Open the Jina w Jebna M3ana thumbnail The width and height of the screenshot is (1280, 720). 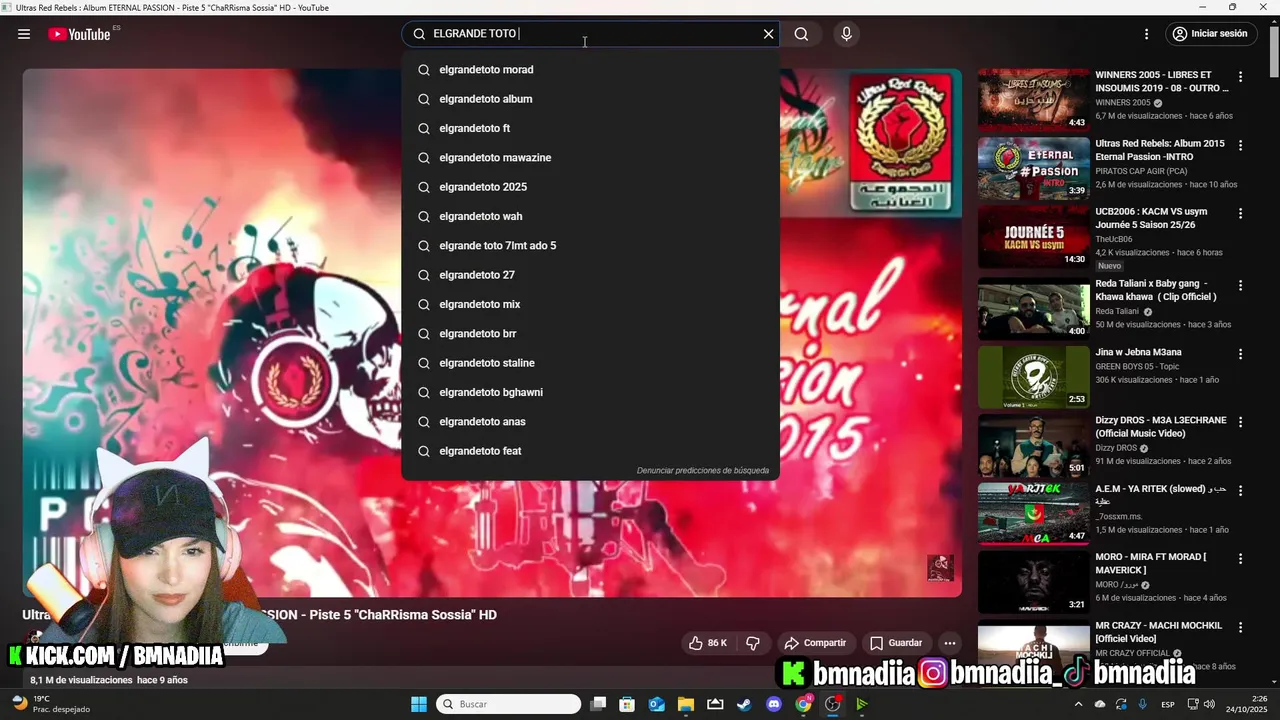click(1034, 377)
